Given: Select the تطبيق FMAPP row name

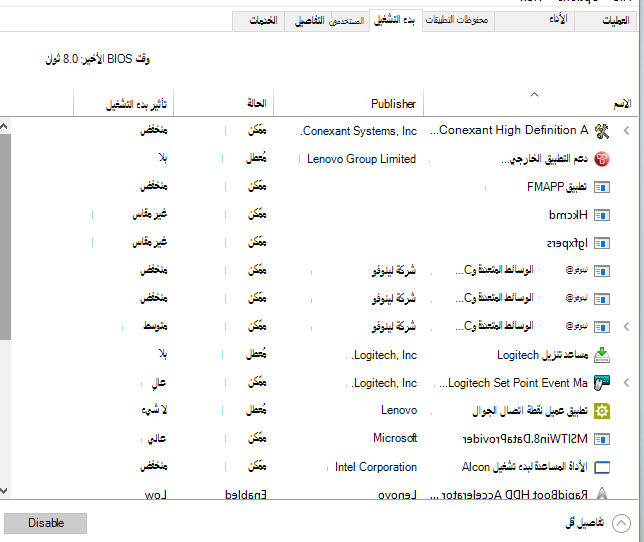Looking at the screenshot, I should (x=557, y=187).
